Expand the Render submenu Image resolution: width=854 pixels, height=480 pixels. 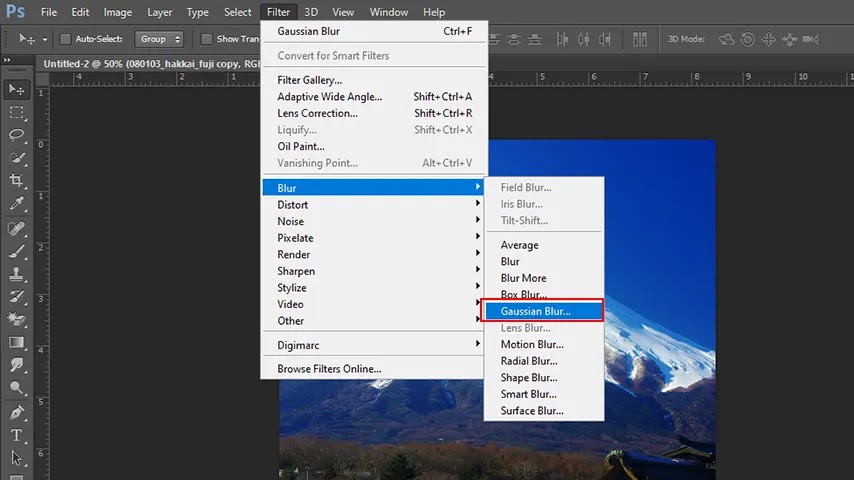373,254
